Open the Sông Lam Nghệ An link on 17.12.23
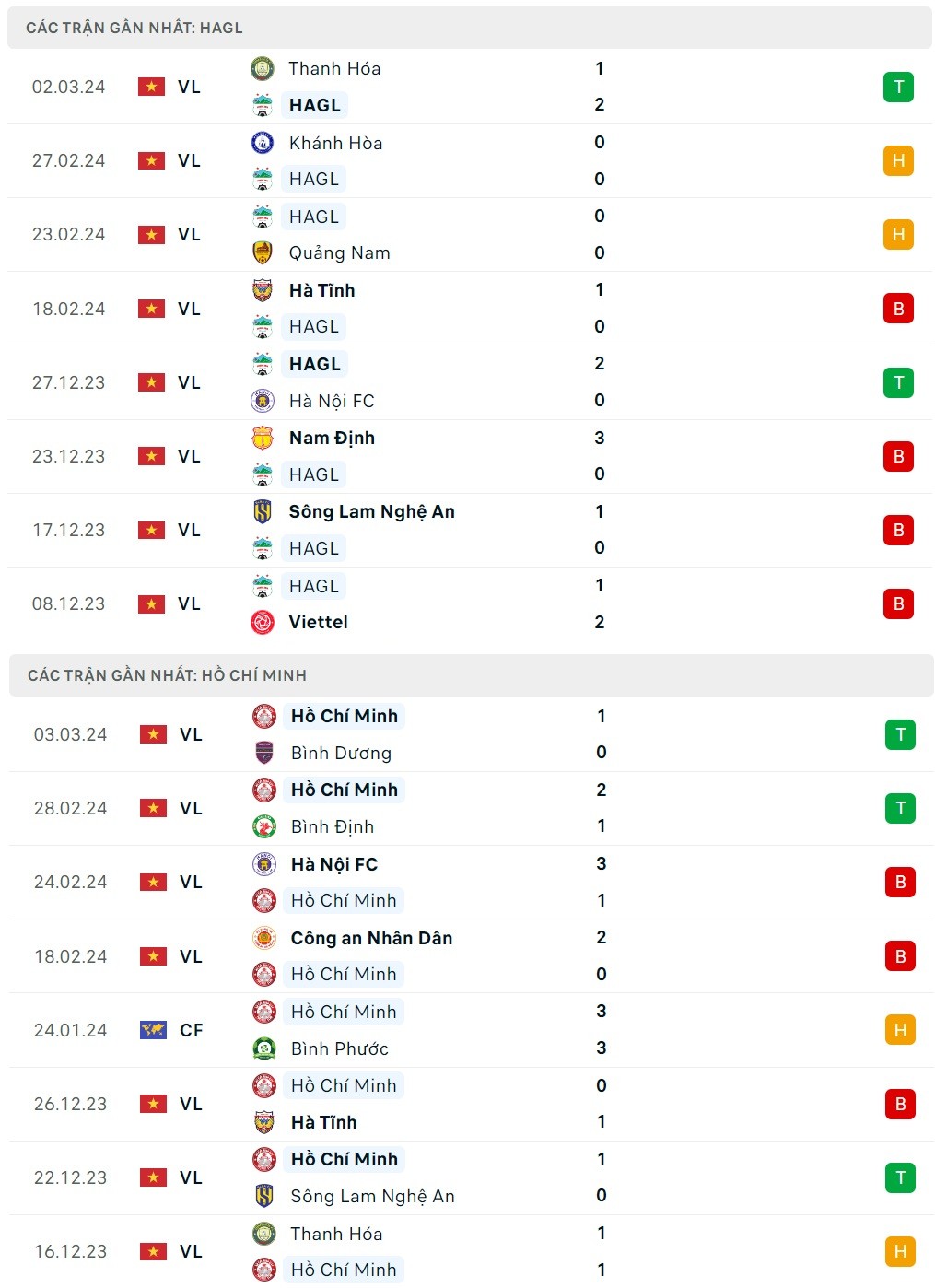The width and height of the screenshot is (935, 1288). tap(371, 511)
